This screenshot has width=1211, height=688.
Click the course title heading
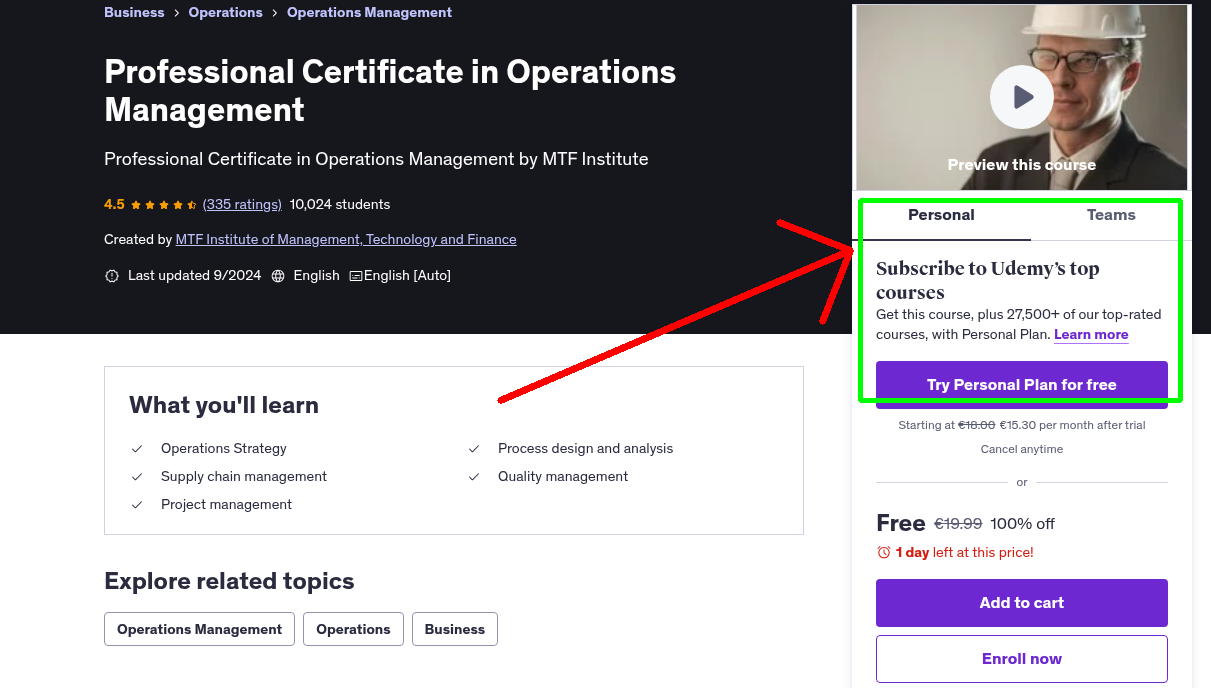click(390, 90)
